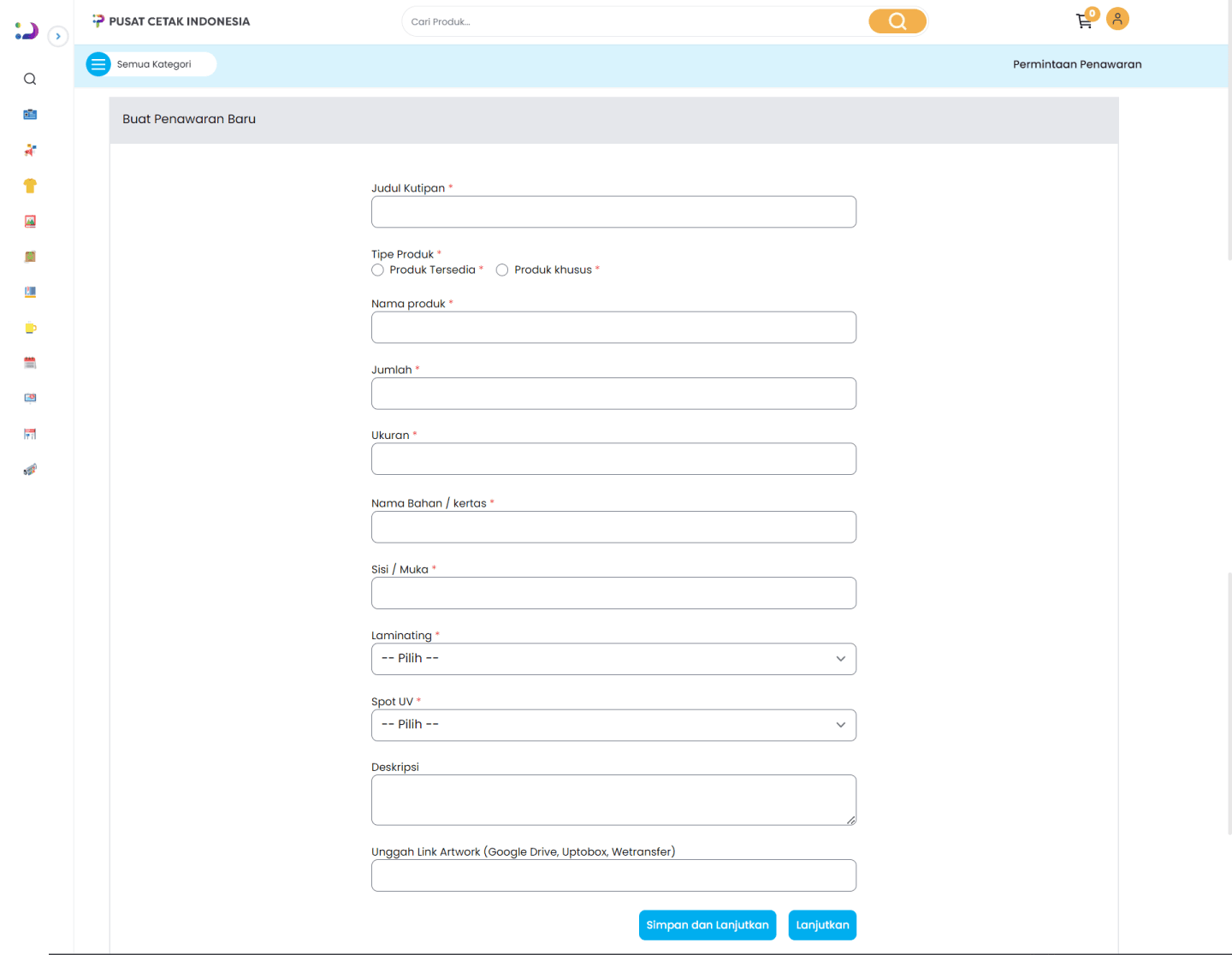Open the ID card category icon

coord(30,115)
